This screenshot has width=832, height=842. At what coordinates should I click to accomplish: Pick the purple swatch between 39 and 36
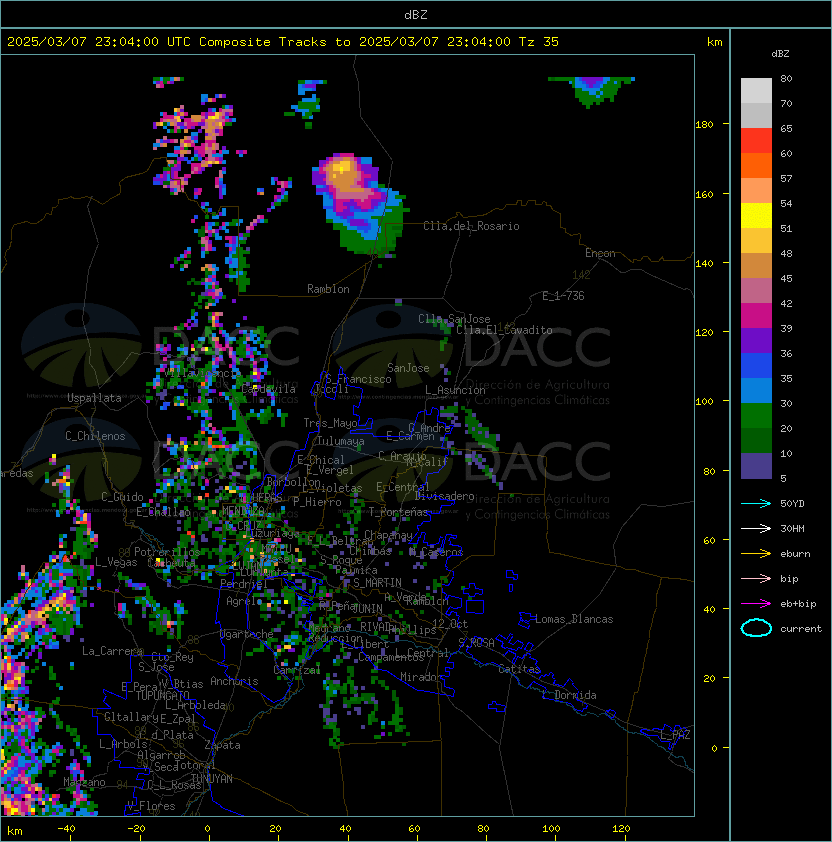pyautogui.click(x=756, y=341)
